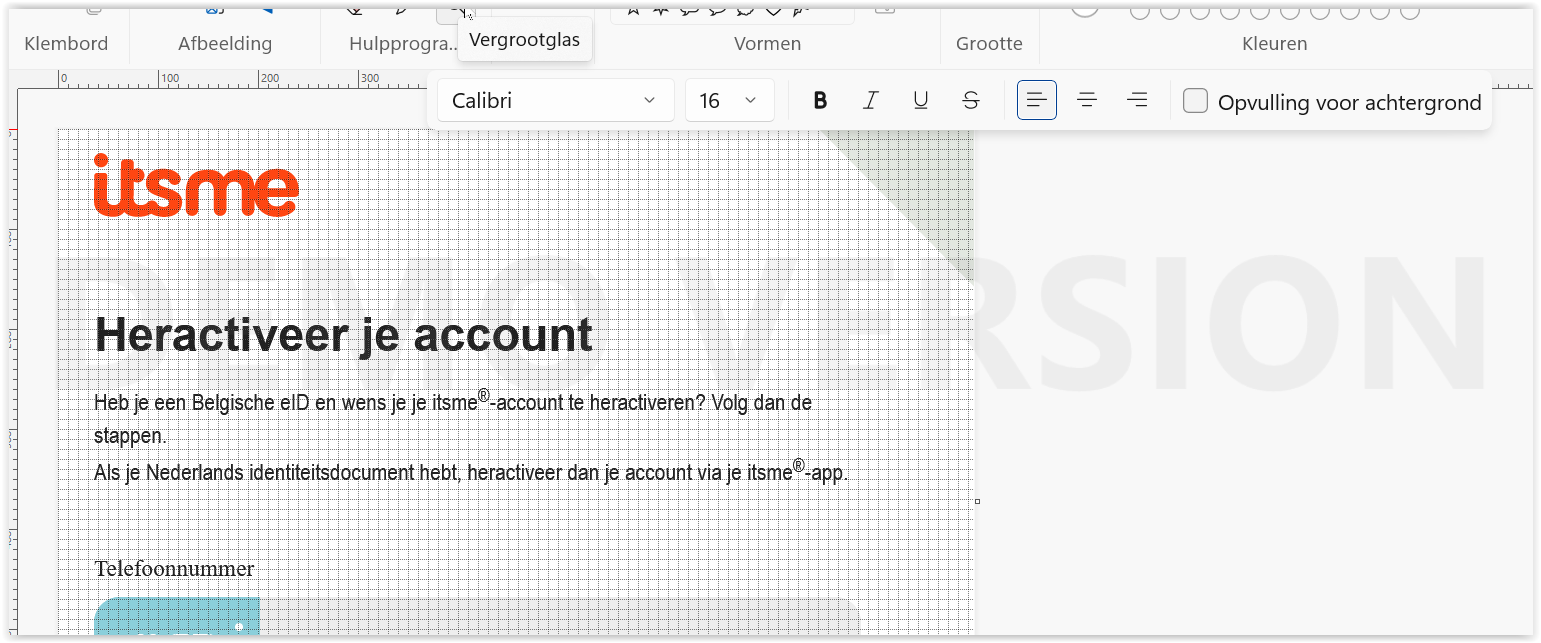Open the font size 16 dropdown
Image resolution: width=1541 pixels, height=643 pixels.
[729, 100]
